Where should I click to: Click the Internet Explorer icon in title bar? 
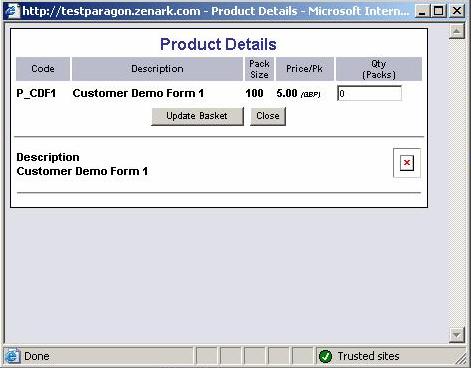tap(12, 11)
